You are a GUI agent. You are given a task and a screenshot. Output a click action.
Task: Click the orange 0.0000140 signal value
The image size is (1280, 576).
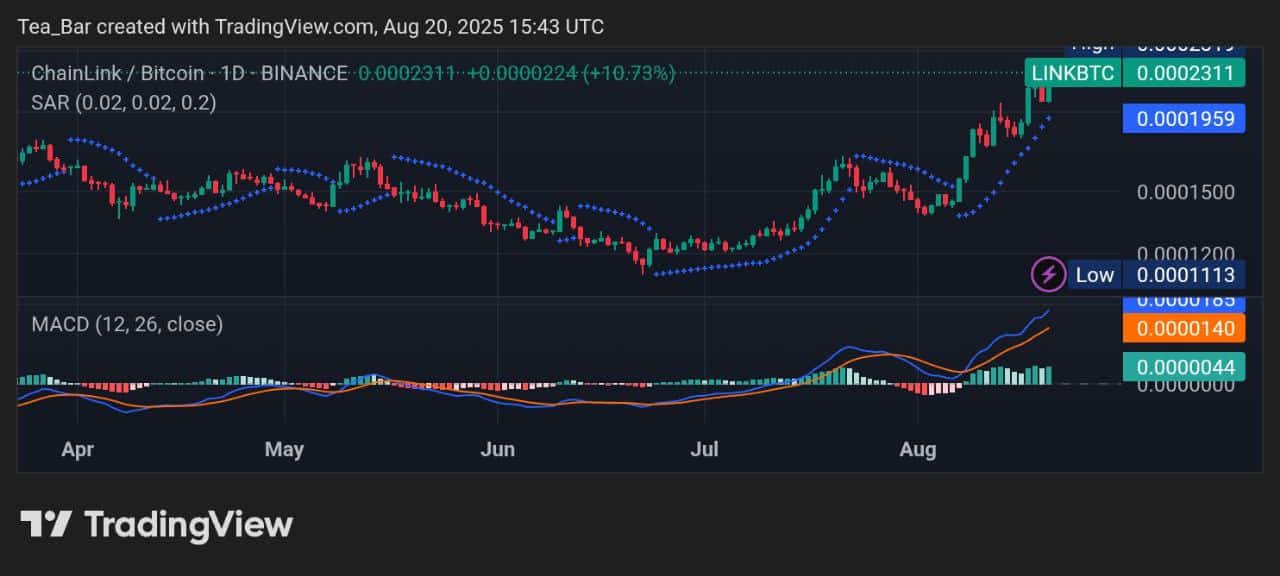point(1184,328)
